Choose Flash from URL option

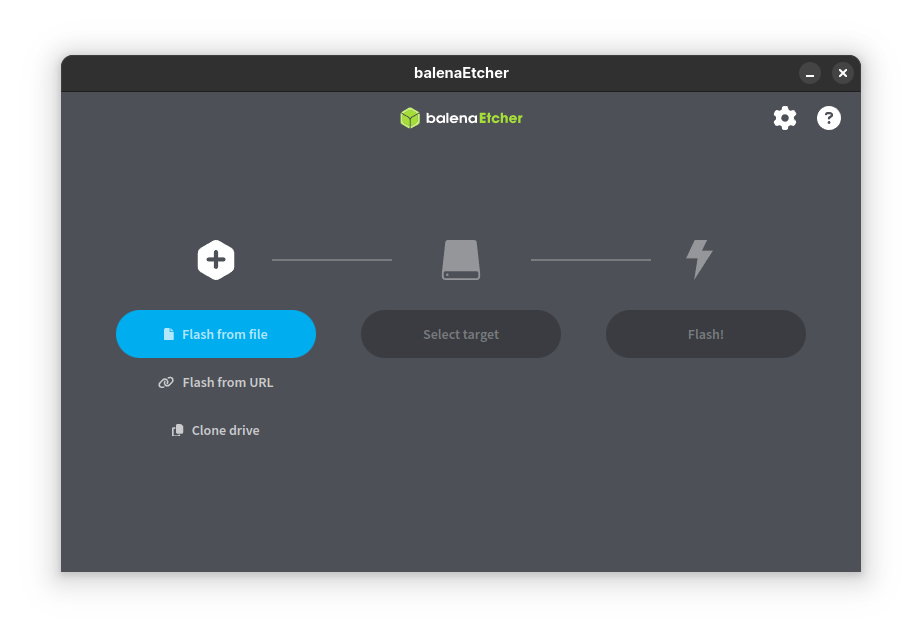[x=216, y=383]
